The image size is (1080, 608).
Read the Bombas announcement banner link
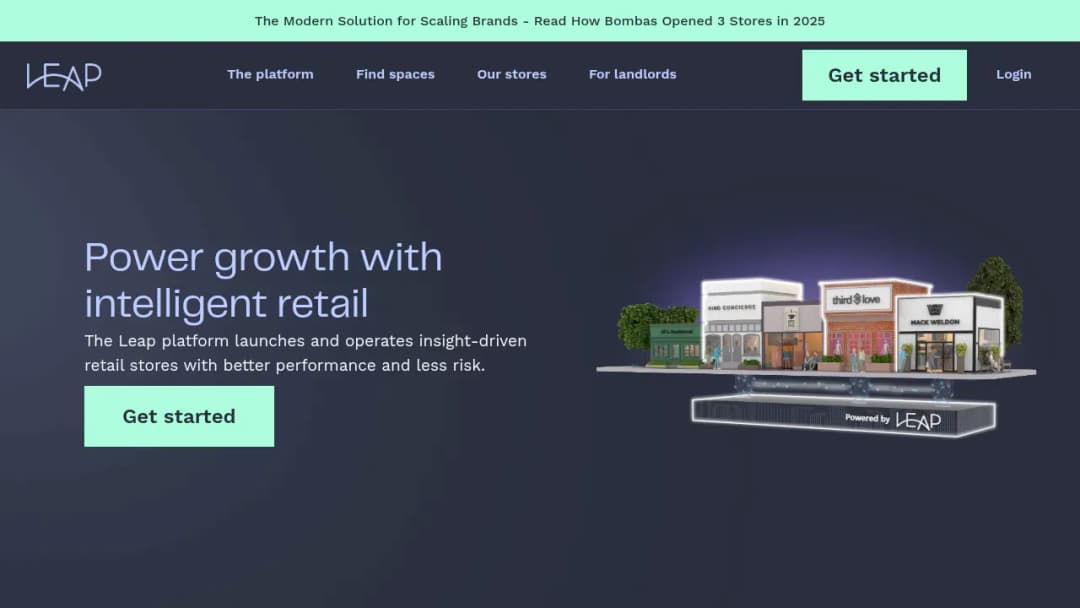[540, 21]
